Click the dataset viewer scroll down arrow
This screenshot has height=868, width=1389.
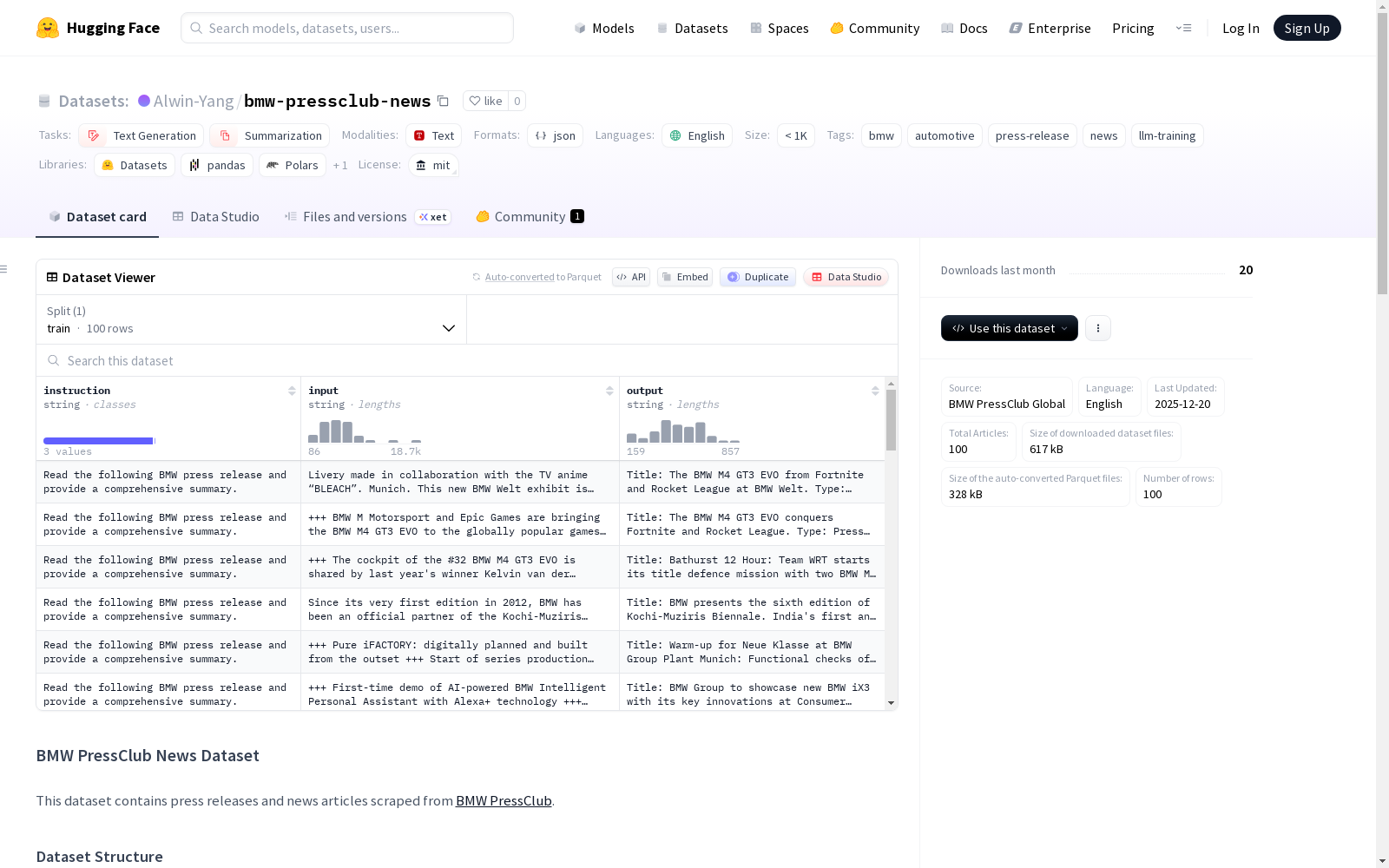click(x=891, y=703)
